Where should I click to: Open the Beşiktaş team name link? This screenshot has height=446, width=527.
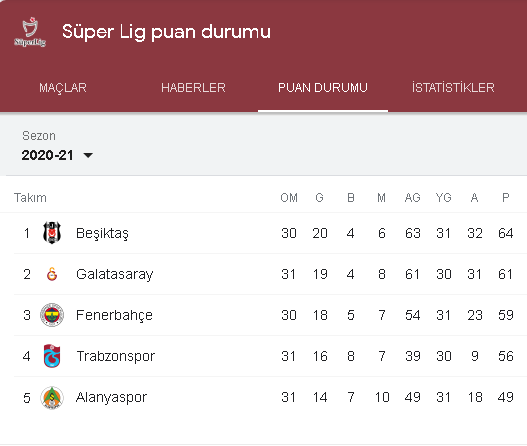(102, 233)
